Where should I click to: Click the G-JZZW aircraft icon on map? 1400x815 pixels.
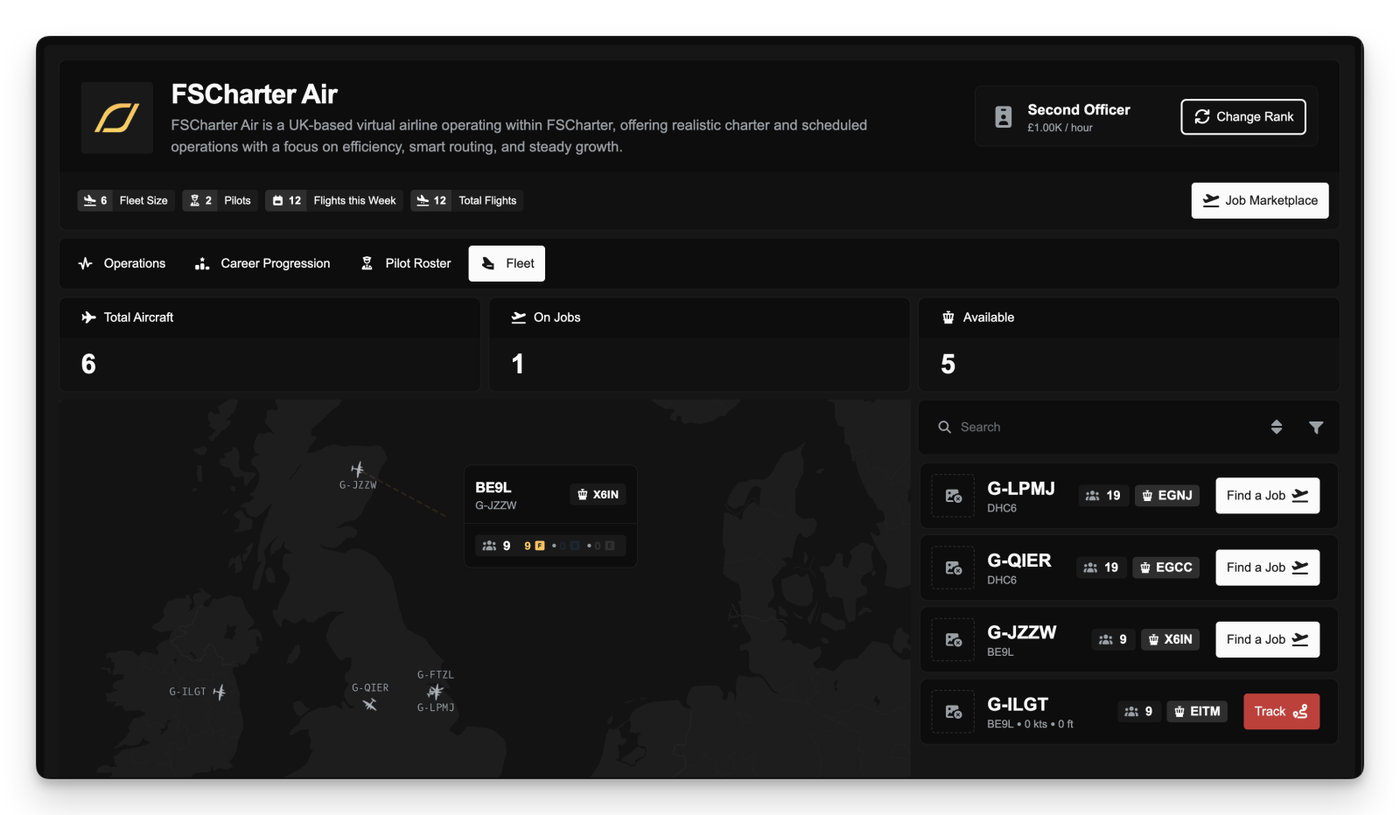(358, 469)
